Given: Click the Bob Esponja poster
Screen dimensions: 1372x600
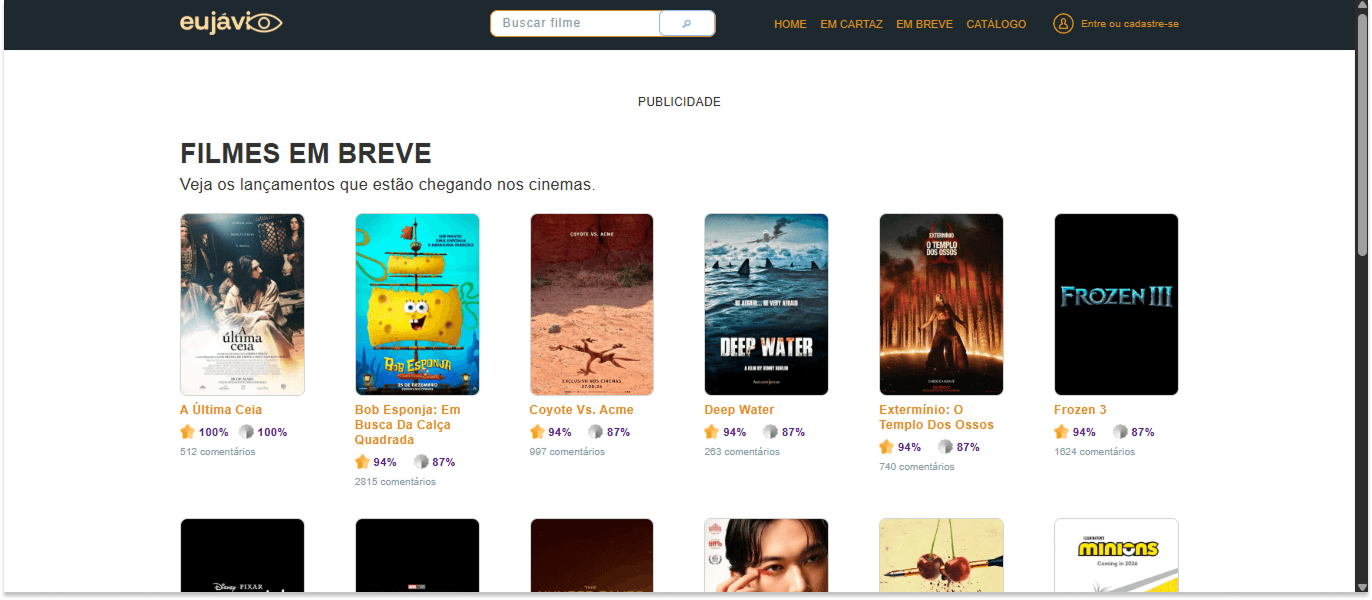Looking at the screenshot, I should [x=417, y=304].
